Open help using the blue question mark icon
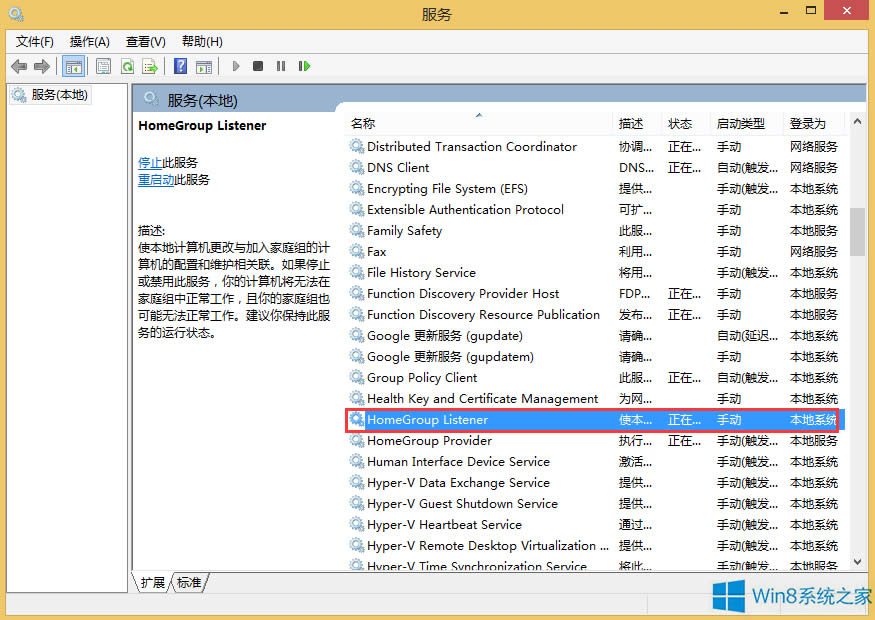Screen dimensions: 875x620 tap(178, 66)
